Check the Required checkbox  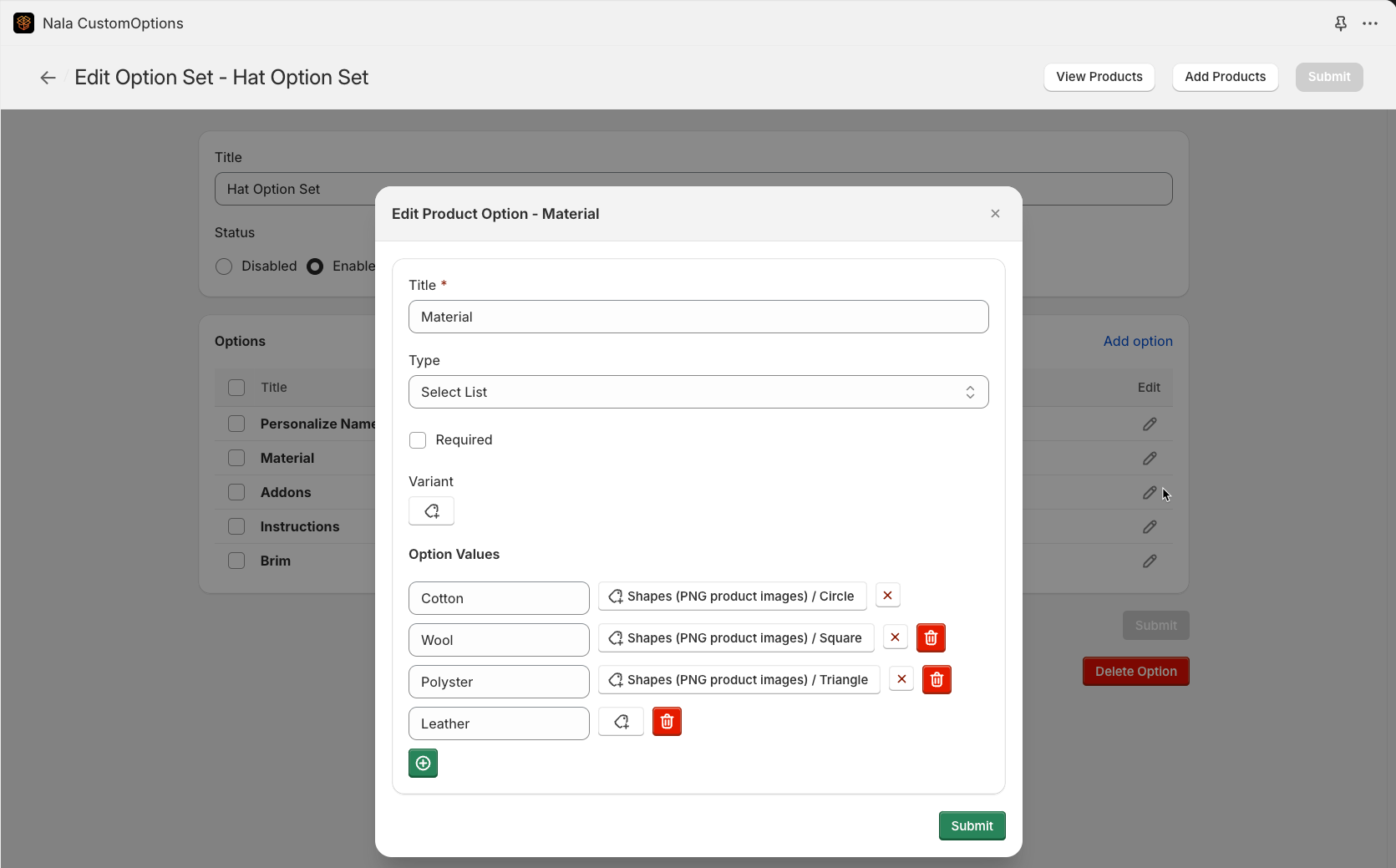pyautogui.click(x=418, y=440)
